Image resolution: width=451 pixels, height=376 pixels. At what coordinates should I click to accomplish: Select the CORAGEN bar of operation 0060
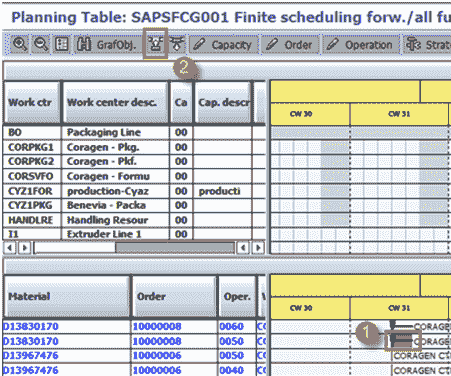tap(403, 326)
